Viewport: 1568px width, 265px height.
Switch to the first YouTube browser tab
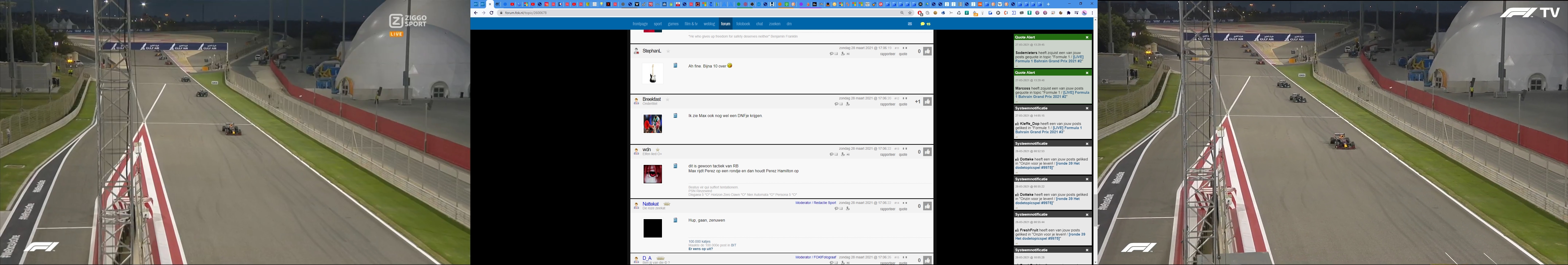tap(513, 4)
